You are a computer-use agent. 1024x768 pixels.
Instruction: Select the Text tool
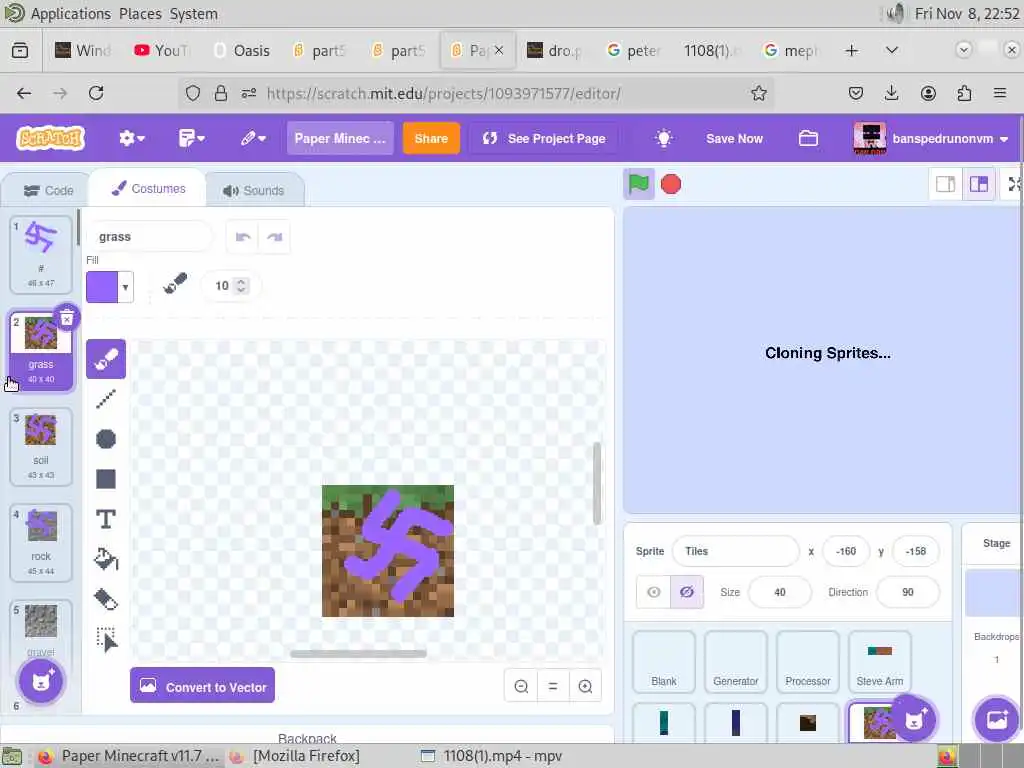[x=106, y=519]
